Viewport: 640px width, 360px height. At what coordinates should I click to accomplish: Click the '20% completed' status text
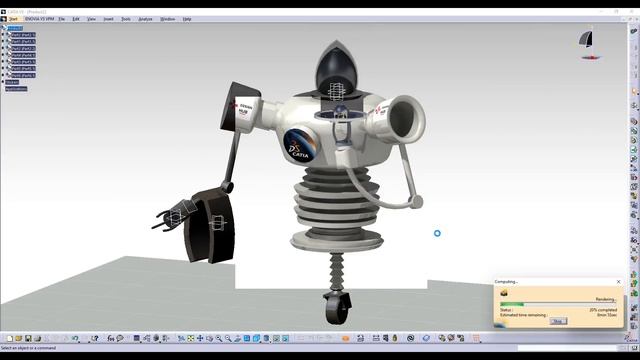tap(603, 310)
